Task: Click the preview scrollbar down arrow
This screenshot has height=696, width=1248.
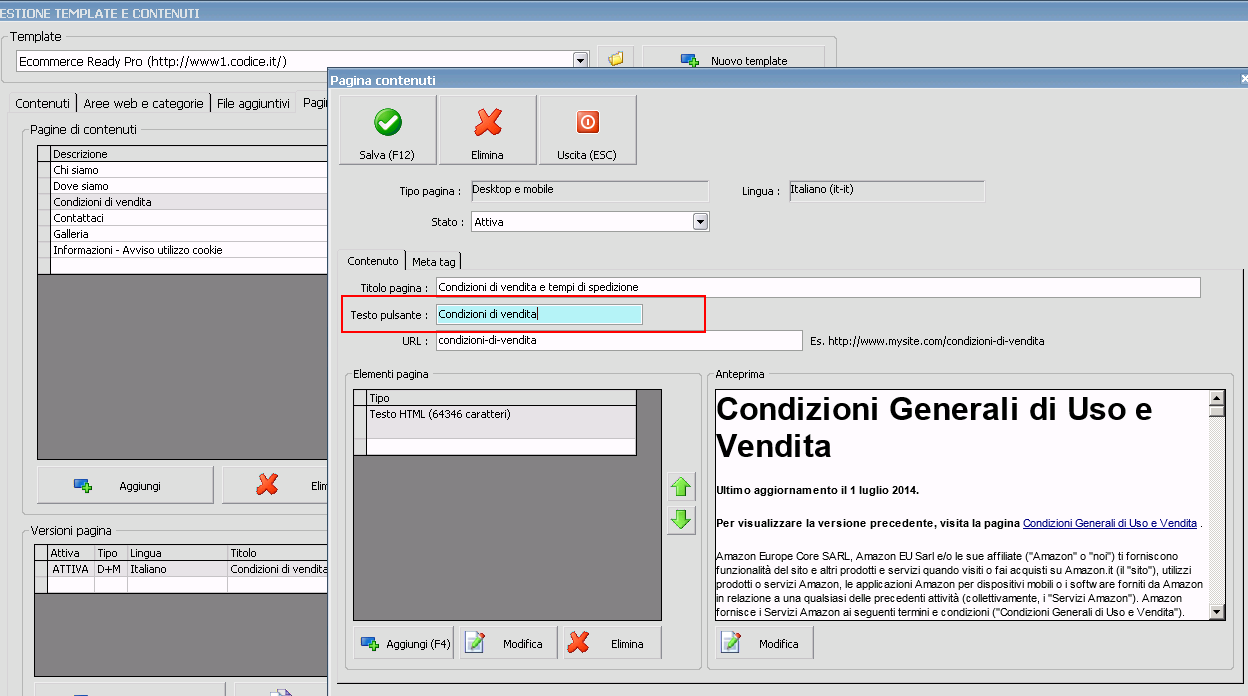Action: click(1216, 611)
